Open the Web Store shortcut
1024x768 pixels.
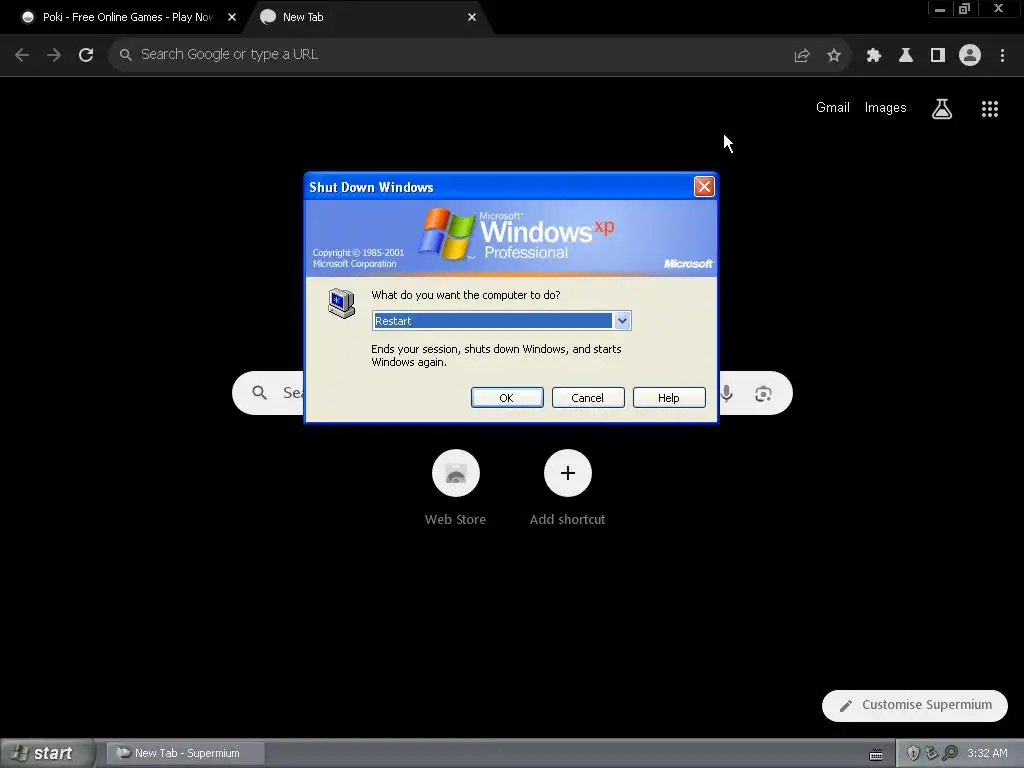456,488
